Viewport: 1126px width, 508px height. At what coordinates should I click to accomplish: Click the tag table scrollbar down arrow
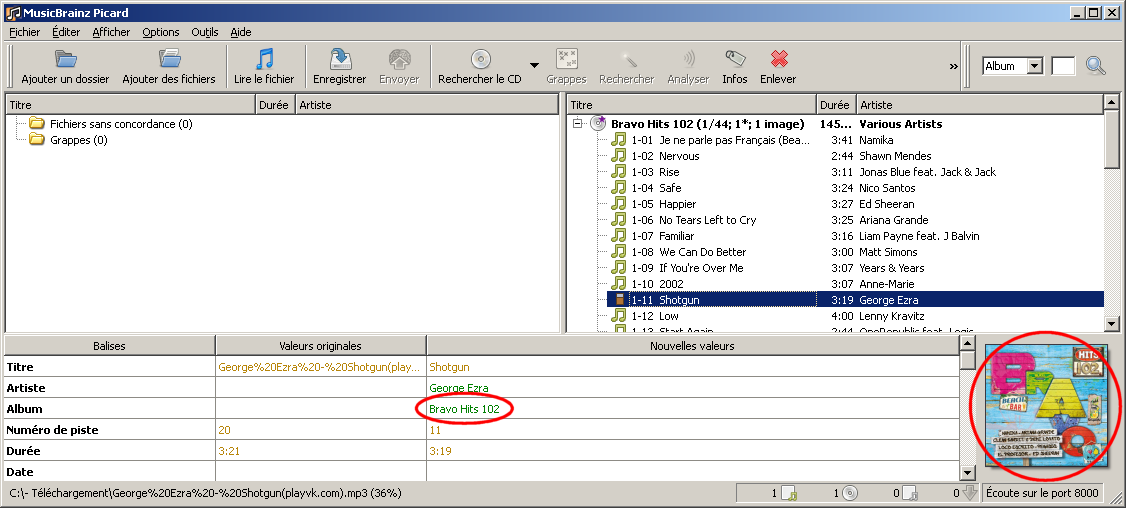coord(968,473)
